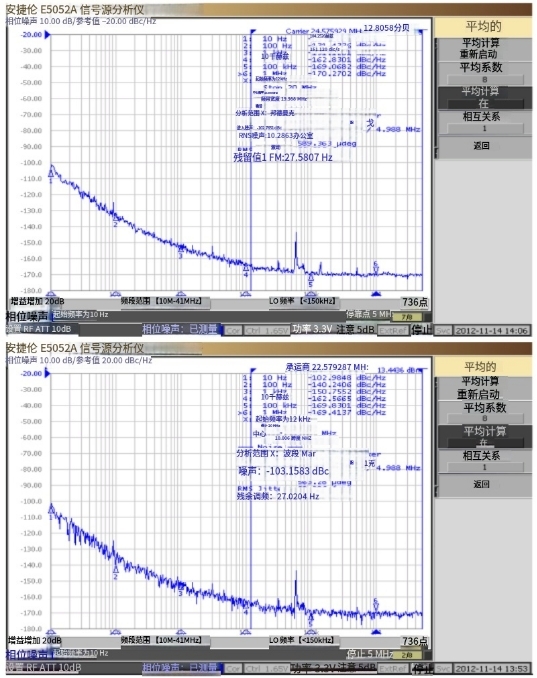
Task: Click 736点 label in 14:06 screen
Action: tap(415, 302)
